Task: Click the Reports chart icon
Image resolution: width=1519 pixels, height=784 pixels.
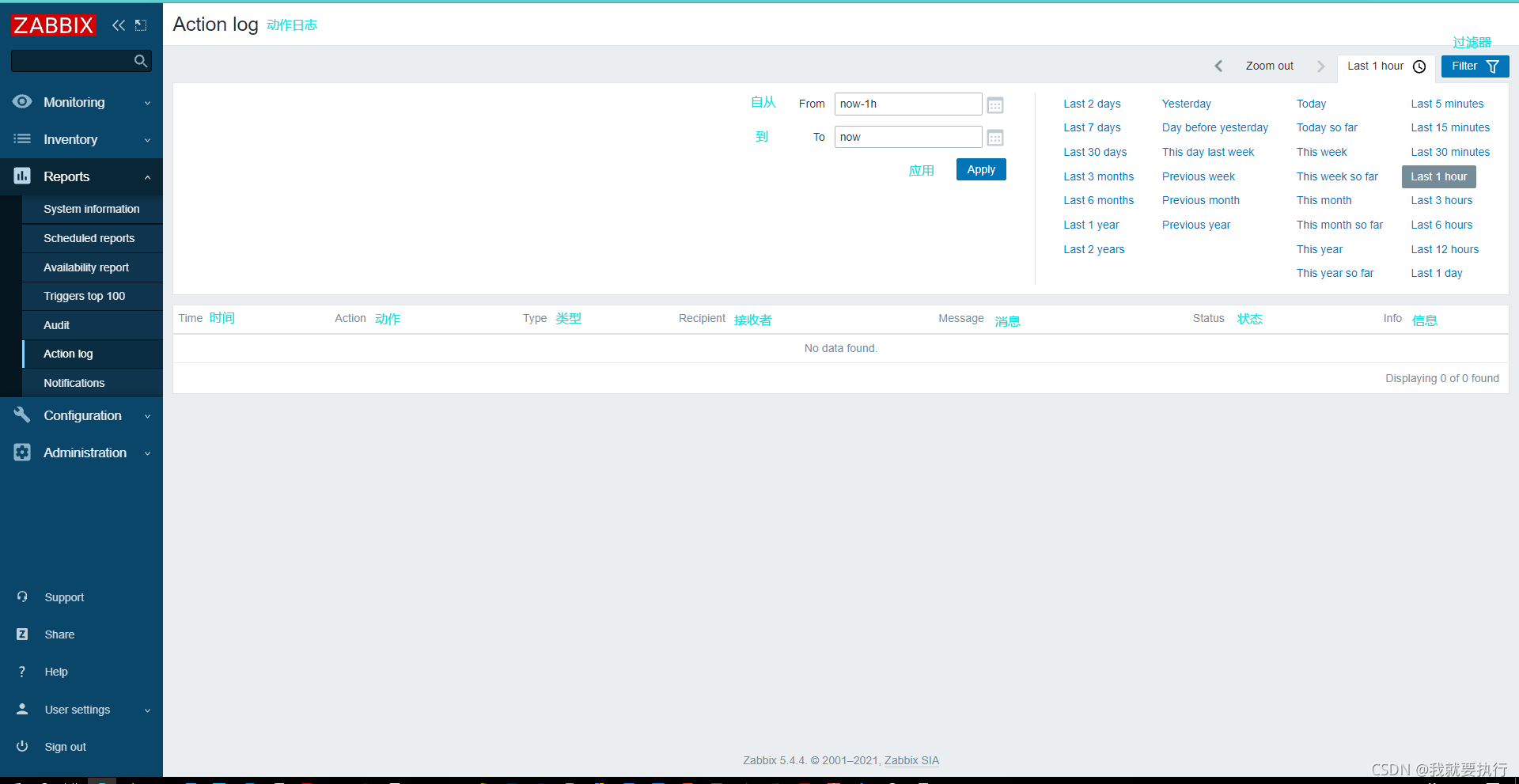Action: 22,176
